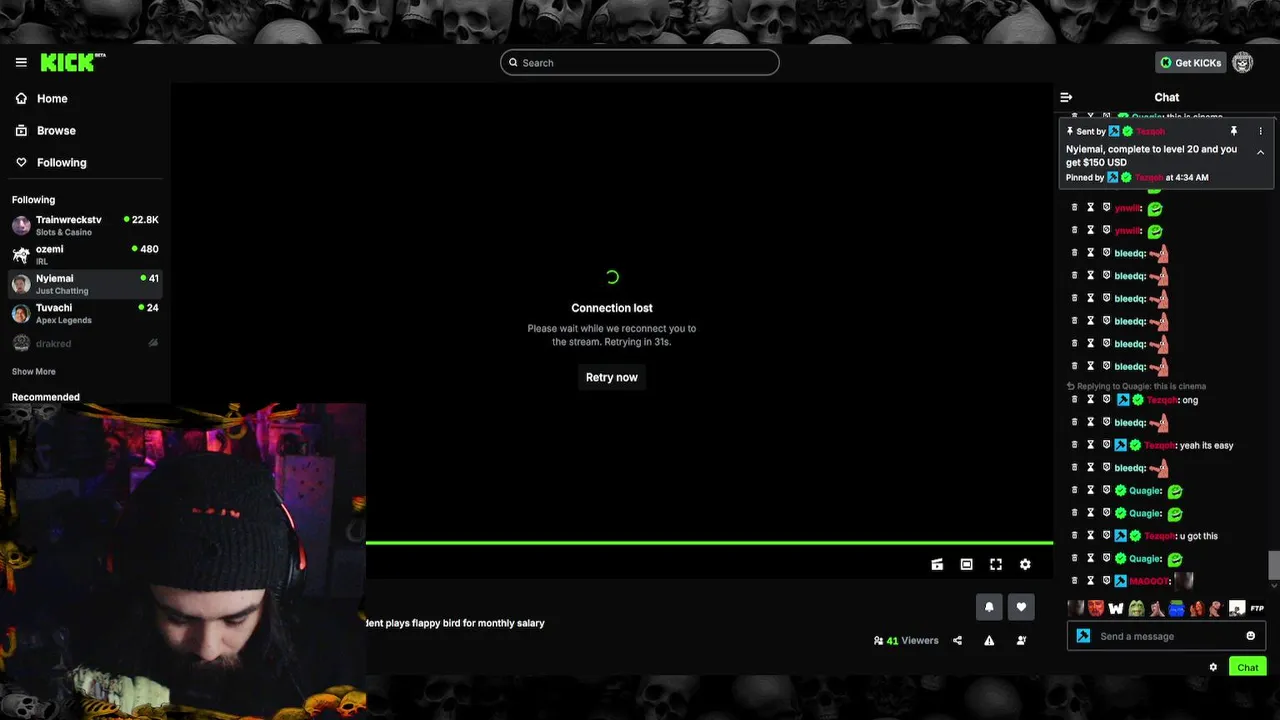Timeout user MAGGOT with hourglass
Screen dimensions: 1280x720
coord(1091,581)
